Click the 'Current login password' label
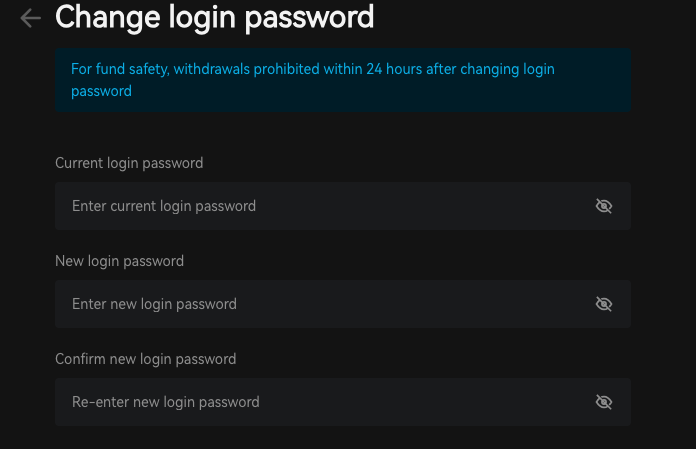 [x=129, y=163]
